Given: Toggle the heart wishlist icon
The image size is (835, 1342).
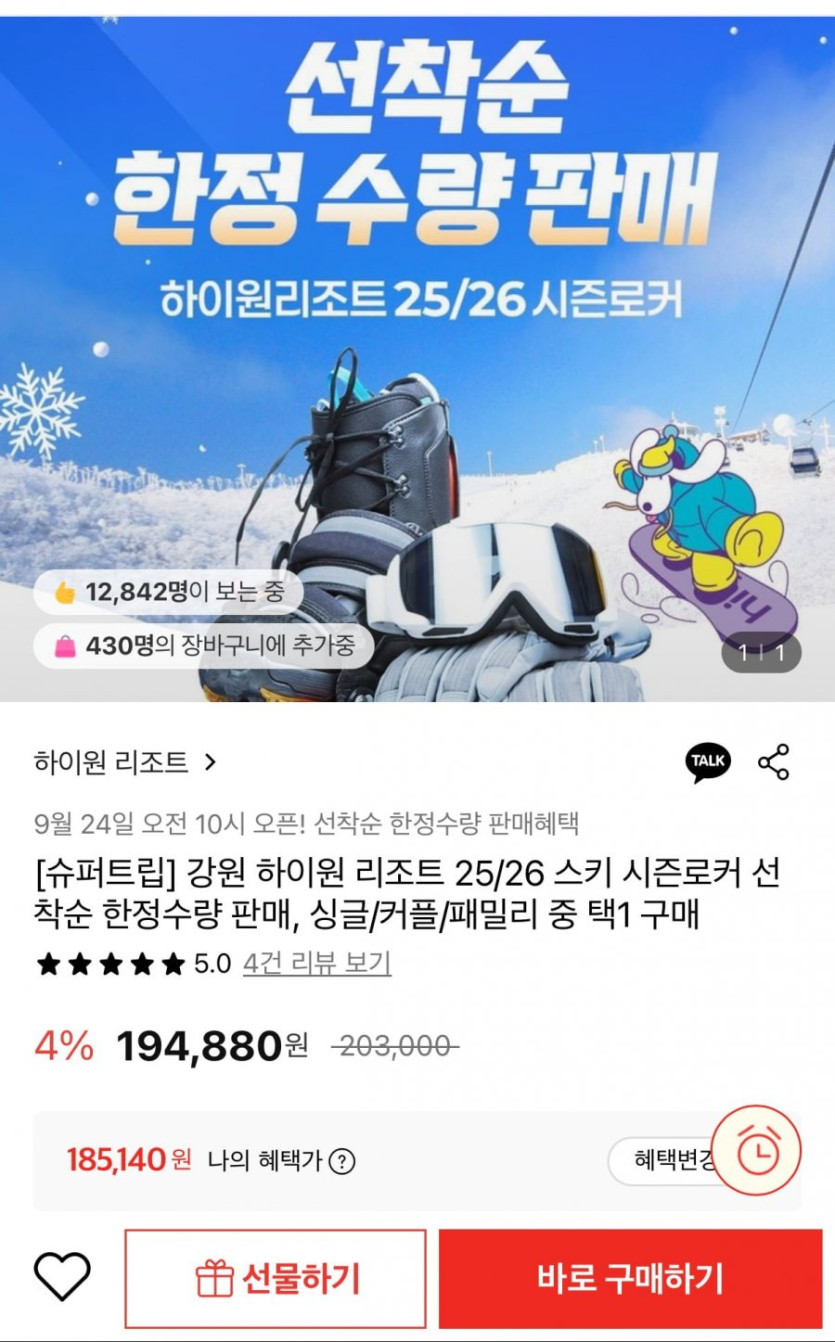Looking at the screenshot, I should coord(63,1276).
